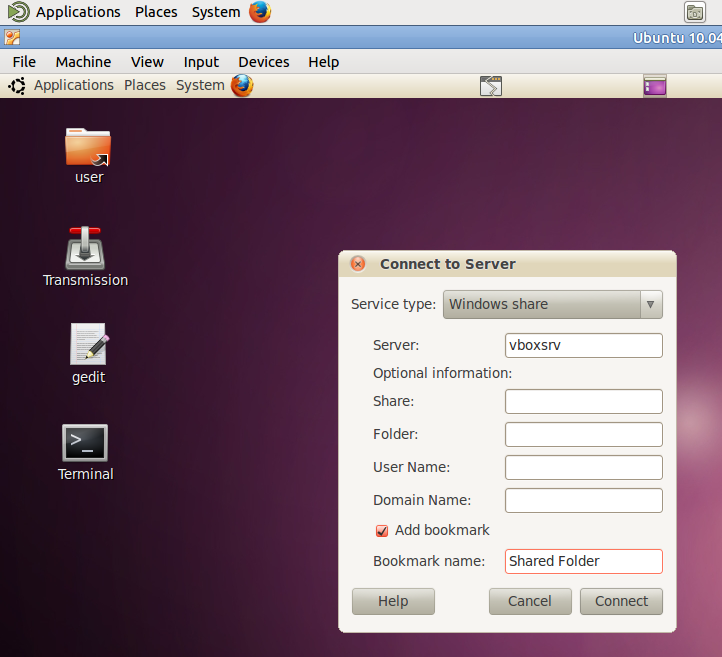Click the Cancel button

click(x=530, y=601)
